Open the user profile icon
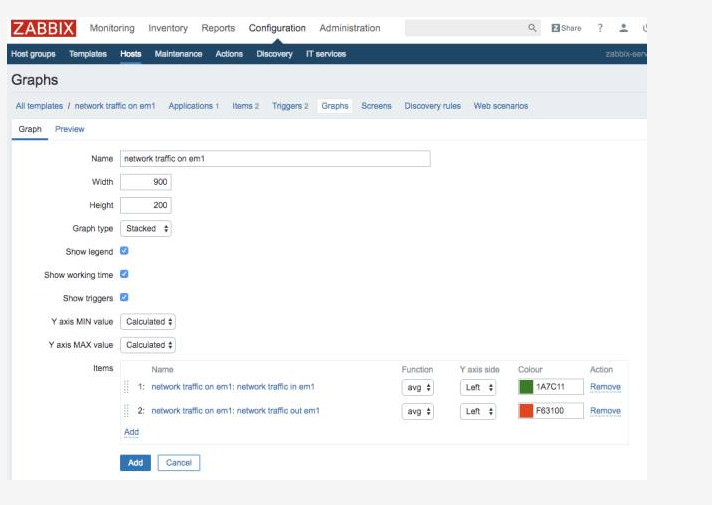The height and width of the screenshot is (505, 712). coord(623,28)
